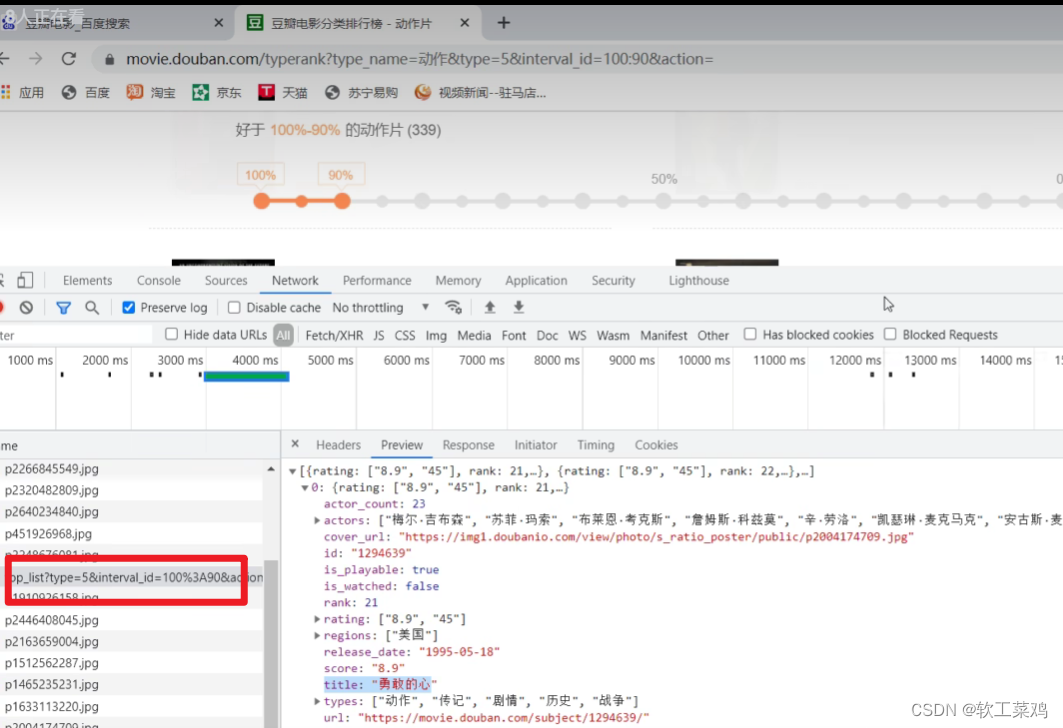The width and height of the screenshot is (1063, 728).
Task: Open the Headers tab
Action: tap(338, 445)
